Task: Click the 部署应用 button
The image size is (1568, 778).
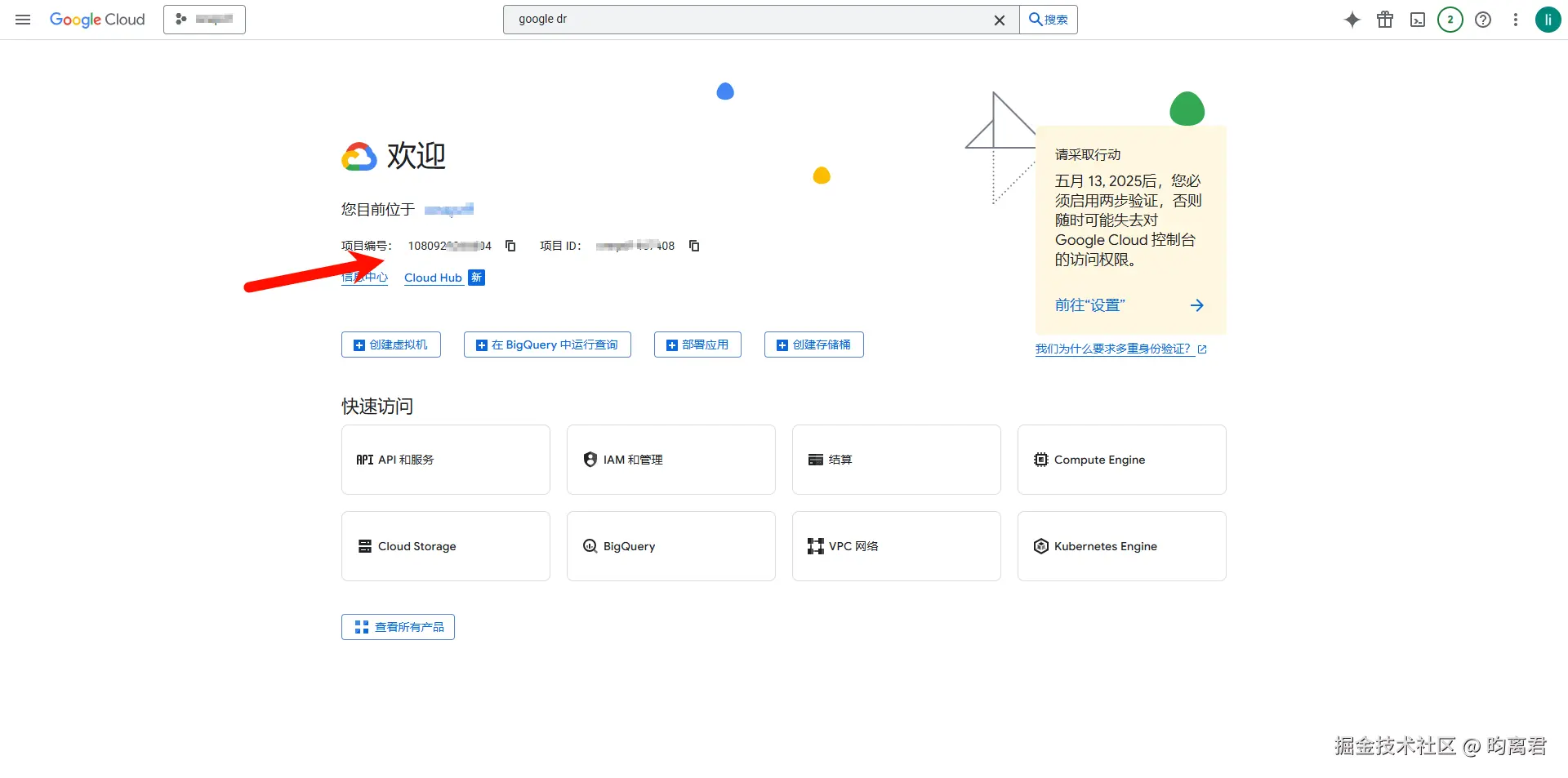Action: (697, 345)
